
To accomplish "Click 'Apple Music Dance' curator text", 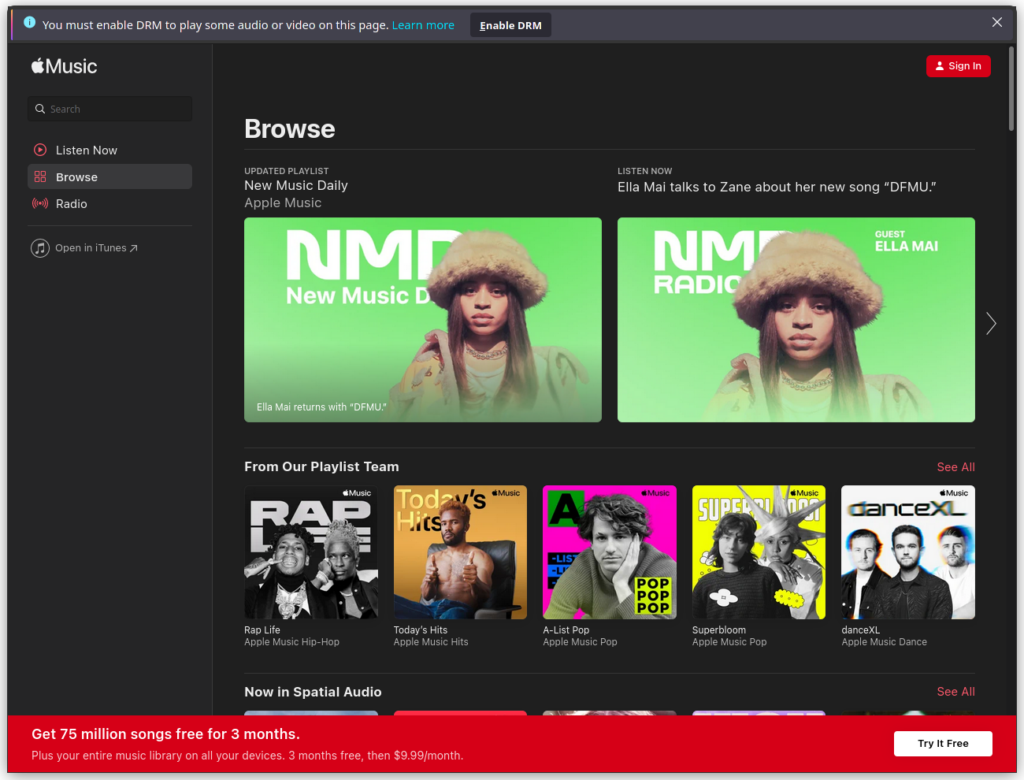I will [x=884, y=642].
